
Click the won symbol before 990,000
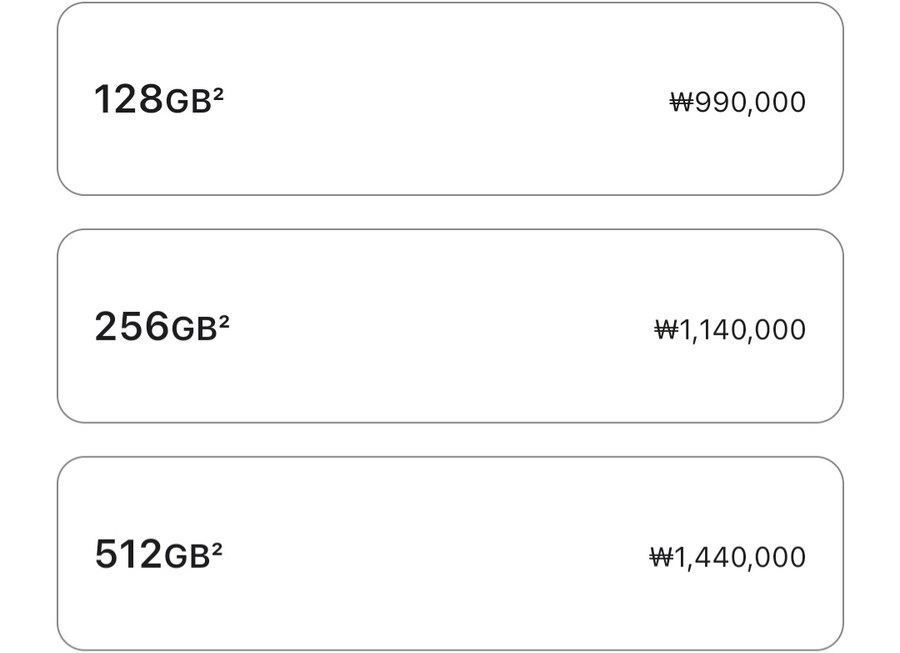[x=681, y=103]
